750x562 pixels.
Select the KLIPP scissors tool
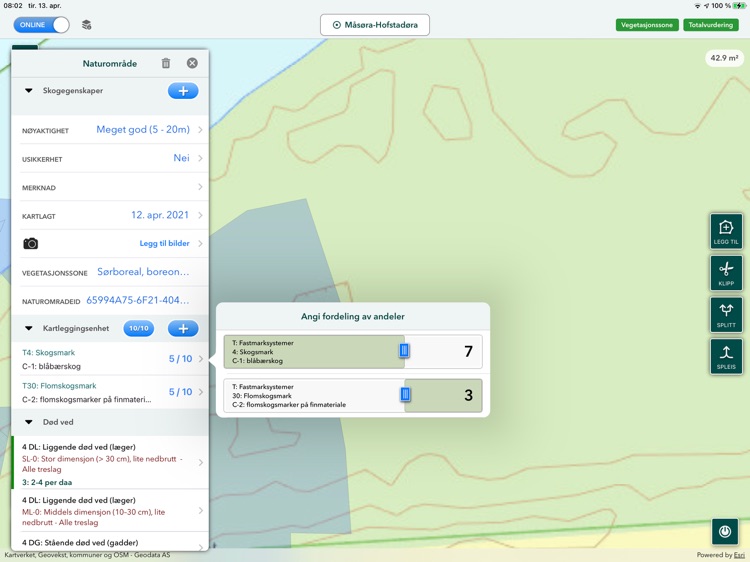726,273
